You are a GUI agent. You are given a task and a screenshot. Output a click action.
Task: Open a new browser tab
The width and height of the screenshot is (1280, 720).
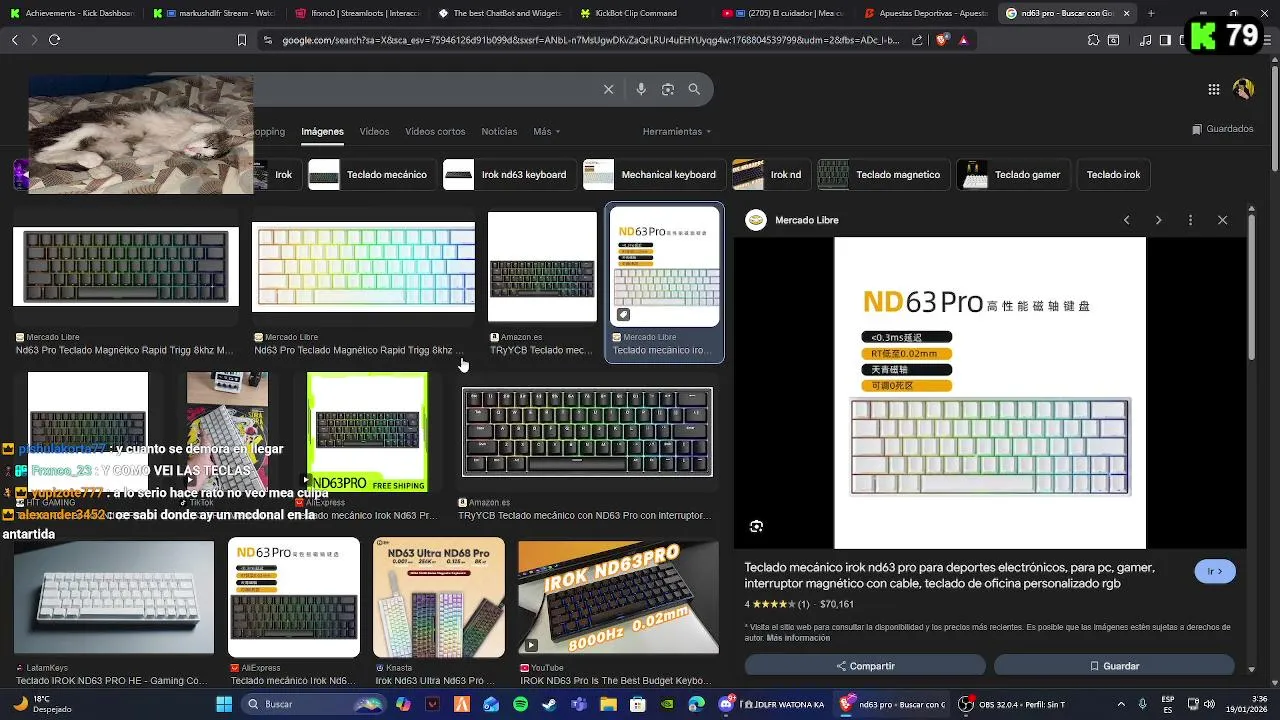1150,14
